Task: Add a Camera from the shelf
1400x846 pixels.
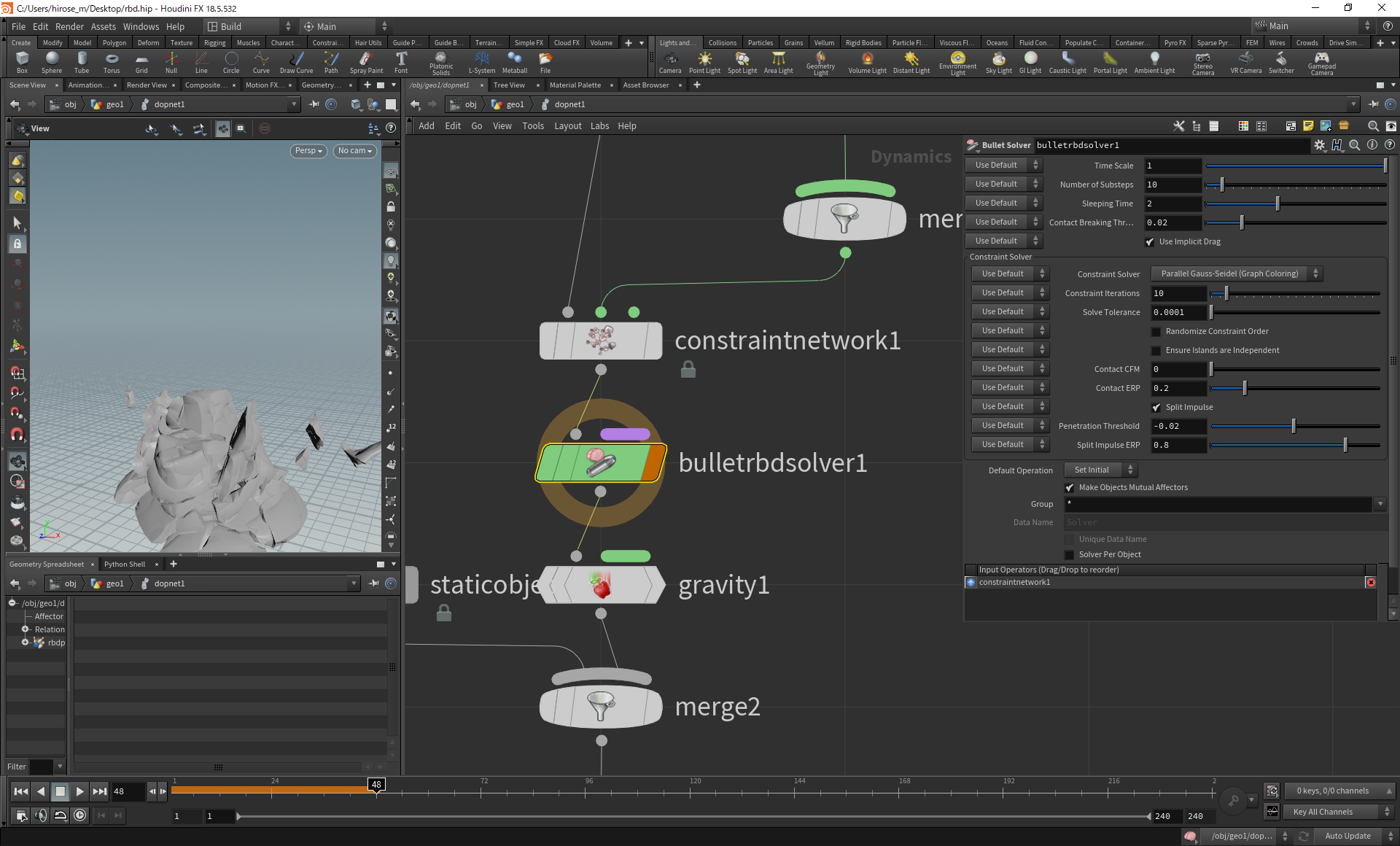Action: click(x=670, y=63)
